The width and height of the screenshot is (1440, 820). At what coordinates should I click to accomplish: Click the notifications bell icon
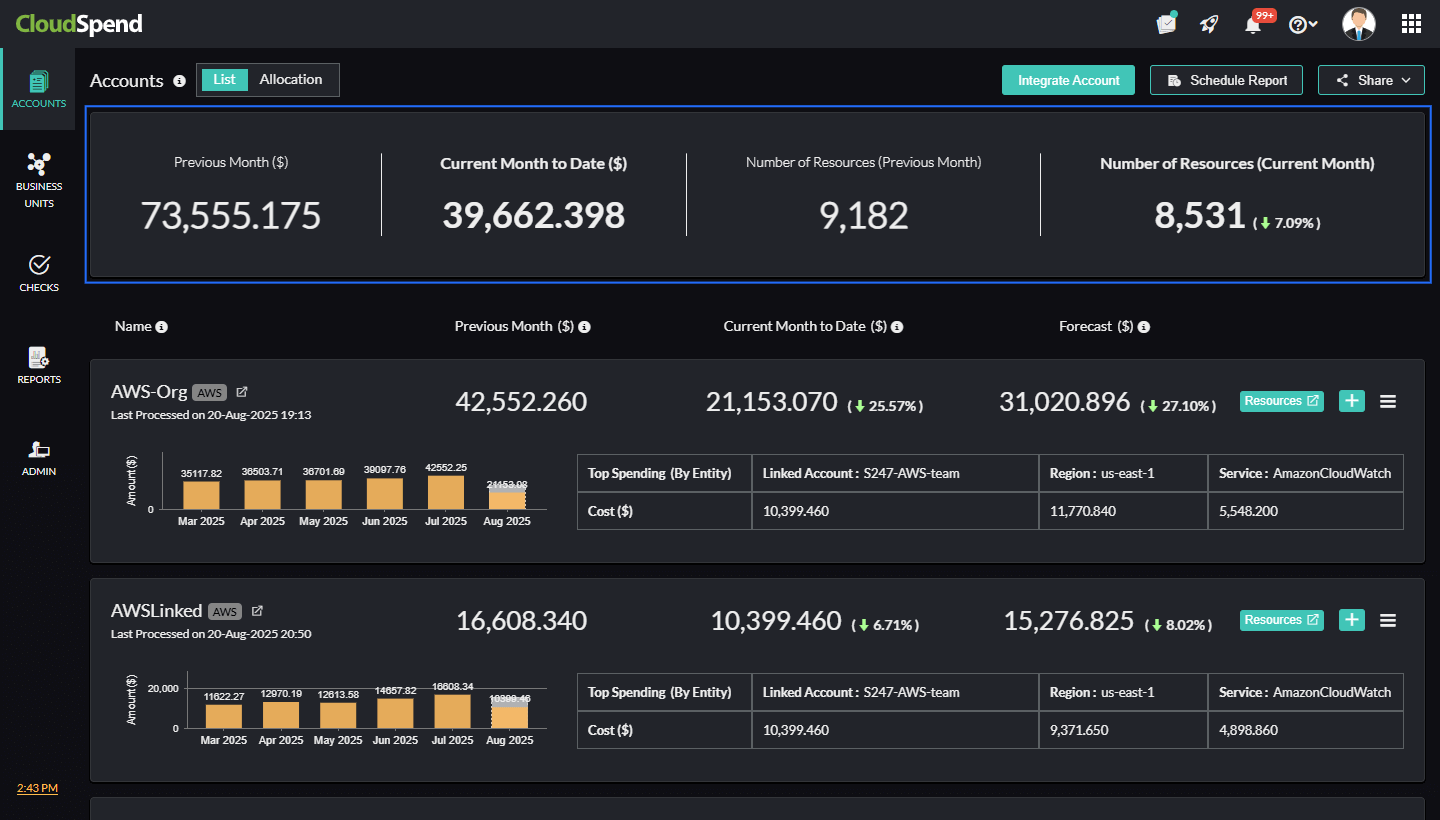point(1253,24)
